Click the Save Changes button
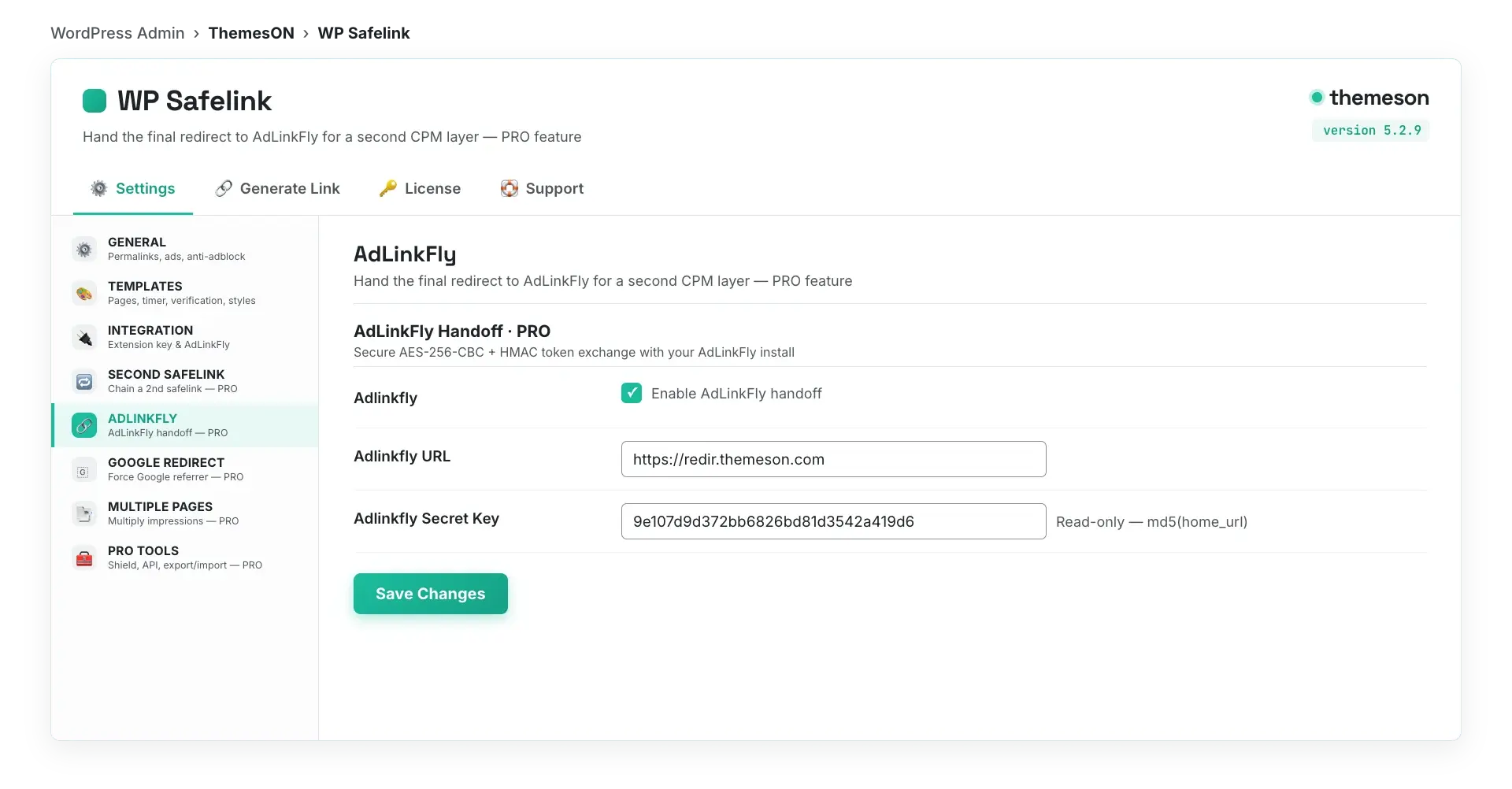This screenshot has width=1512, height=789. (x=431, y=594)
